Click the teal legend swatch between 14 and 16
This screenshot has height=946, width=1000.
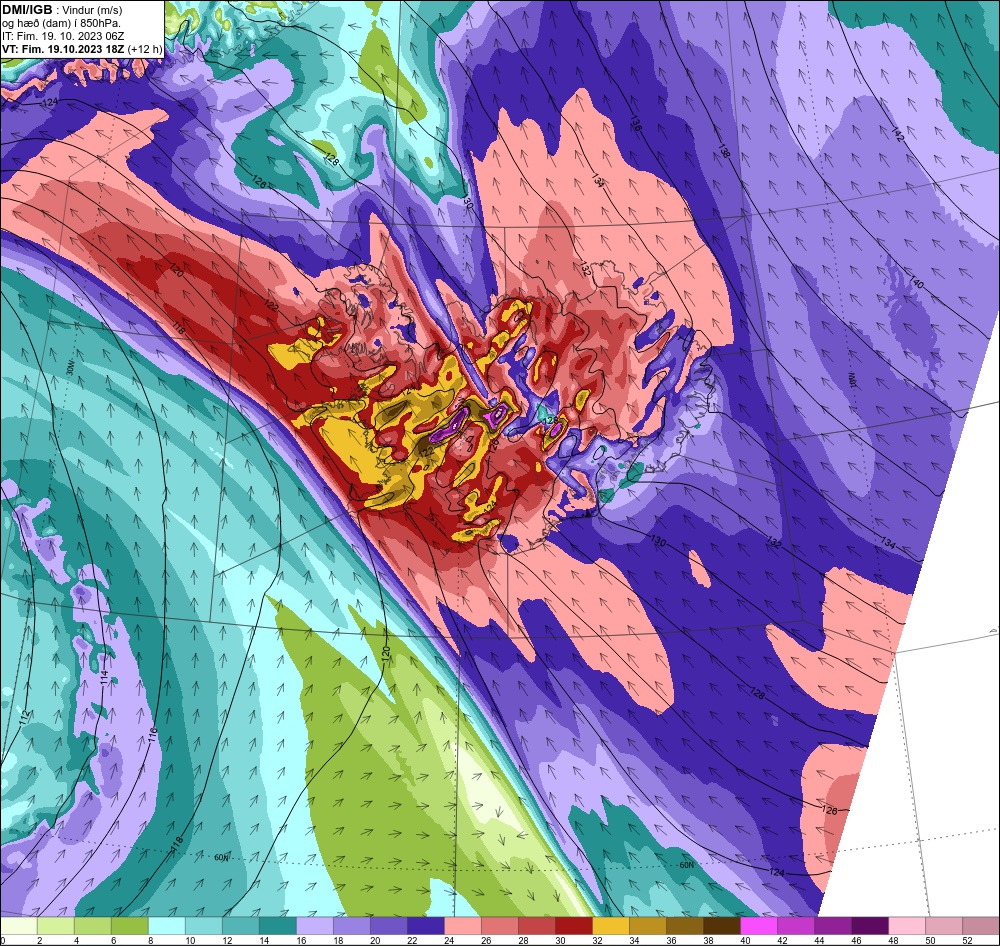pos(278,926)
